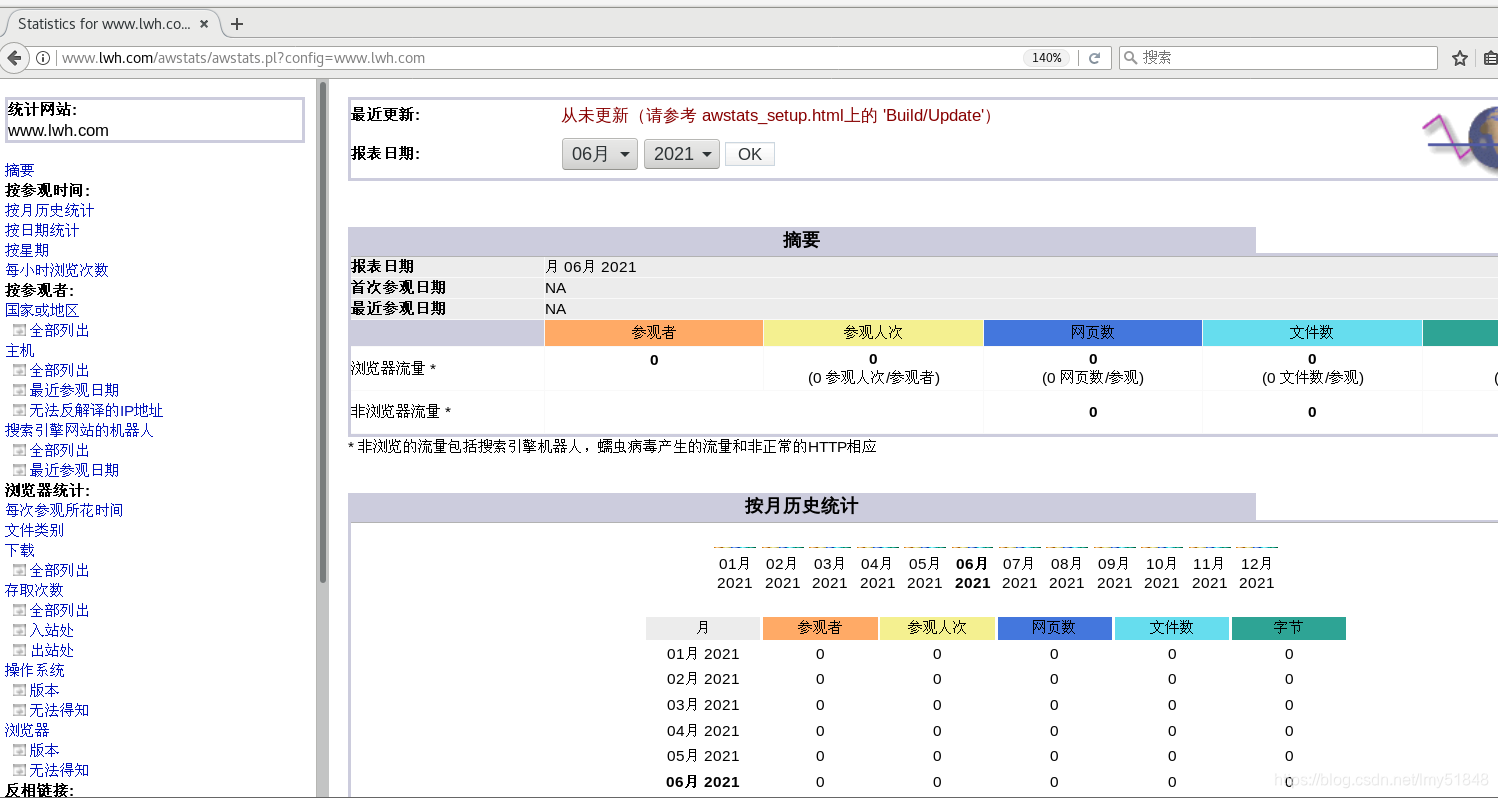
Task: Click the browser back arrow button
Action: click(x=13, y=58)
